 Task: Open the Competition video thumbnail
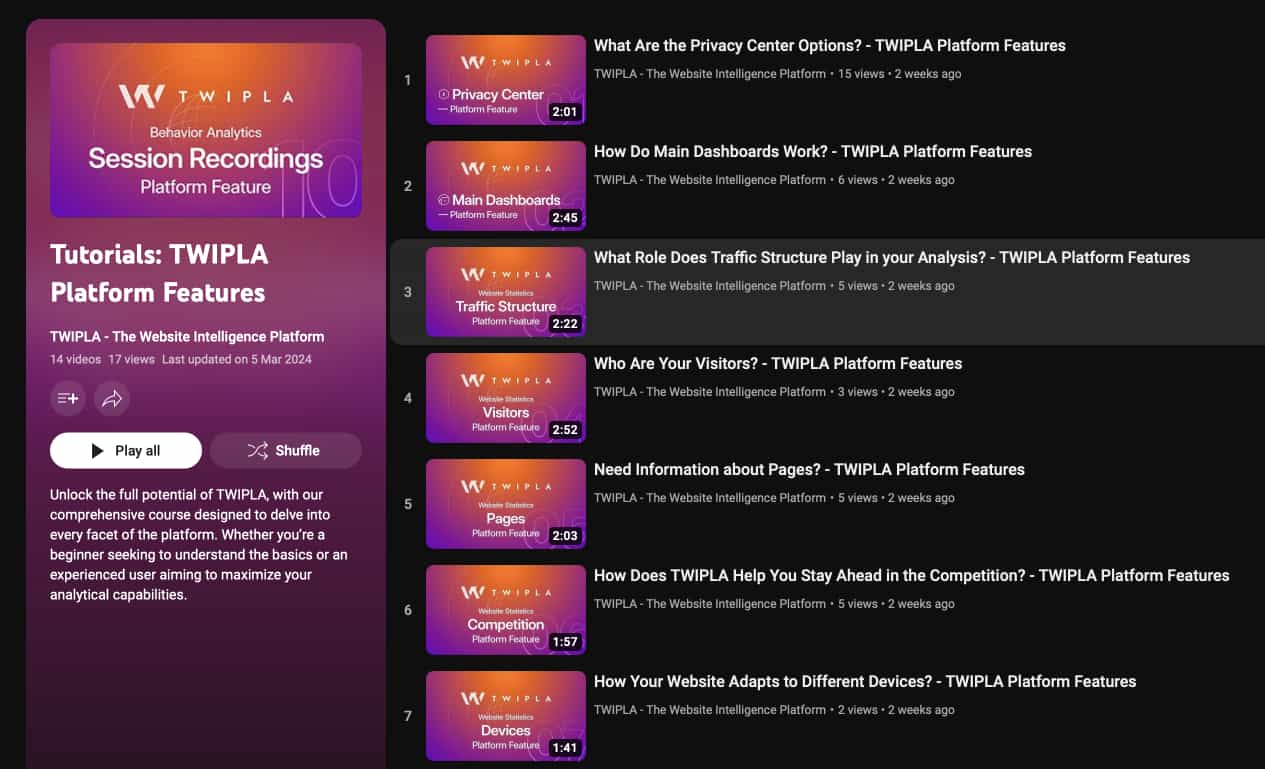(x=505, y=610)
